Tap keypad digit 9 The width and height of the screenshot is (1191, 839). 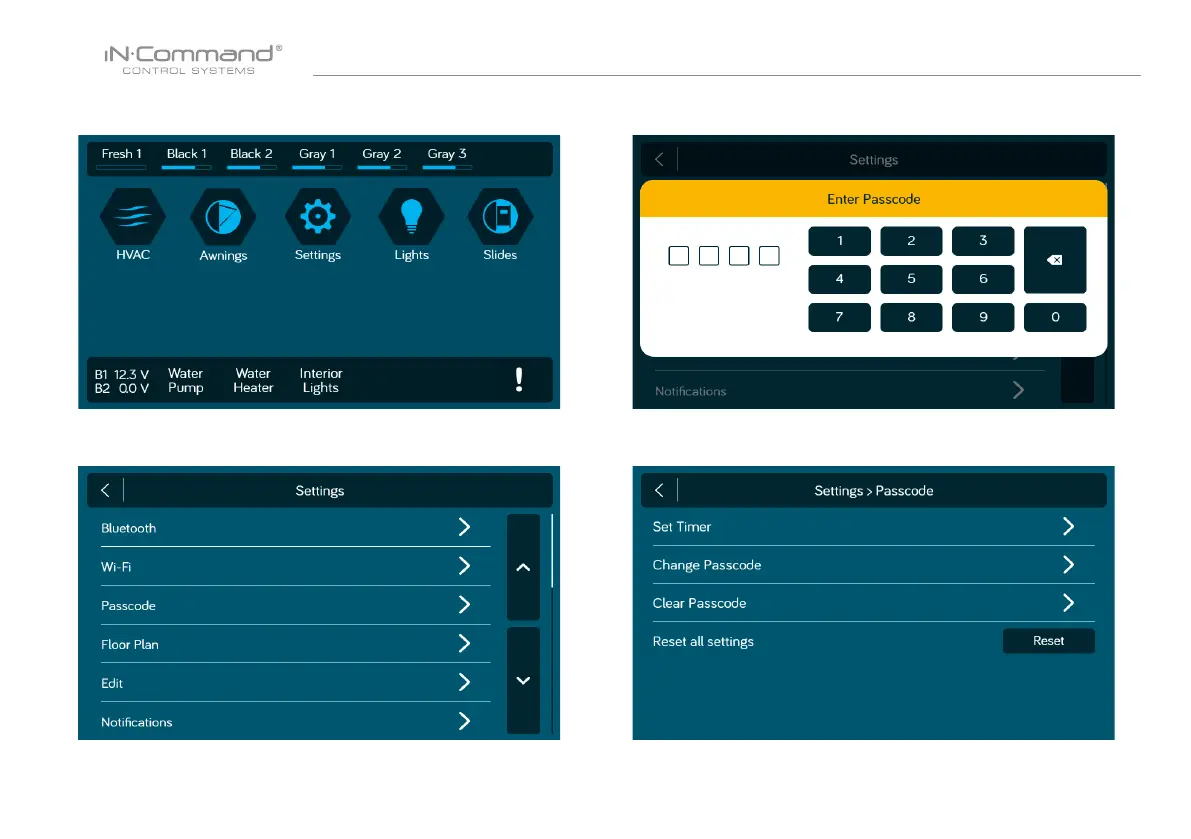[x=983, y=317]
